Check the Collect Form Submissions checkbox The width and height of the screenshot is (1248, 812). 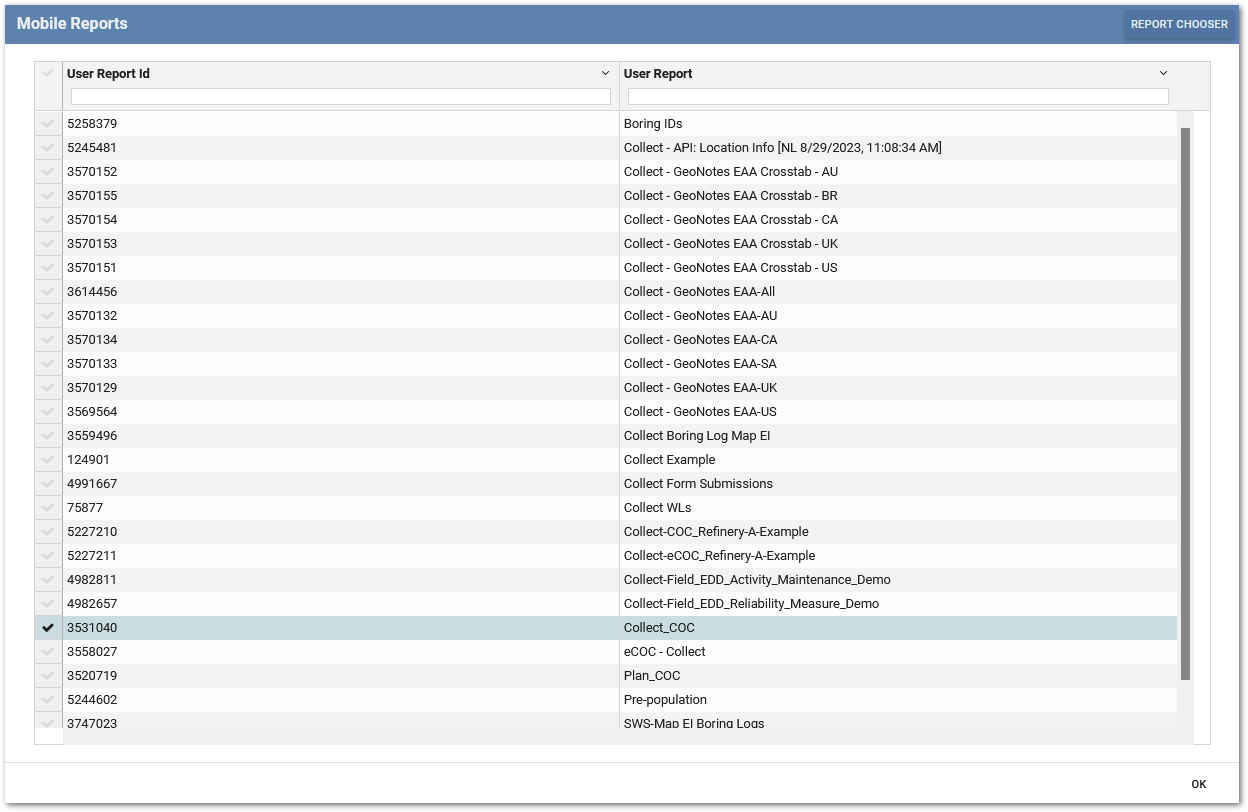(48, 483)
